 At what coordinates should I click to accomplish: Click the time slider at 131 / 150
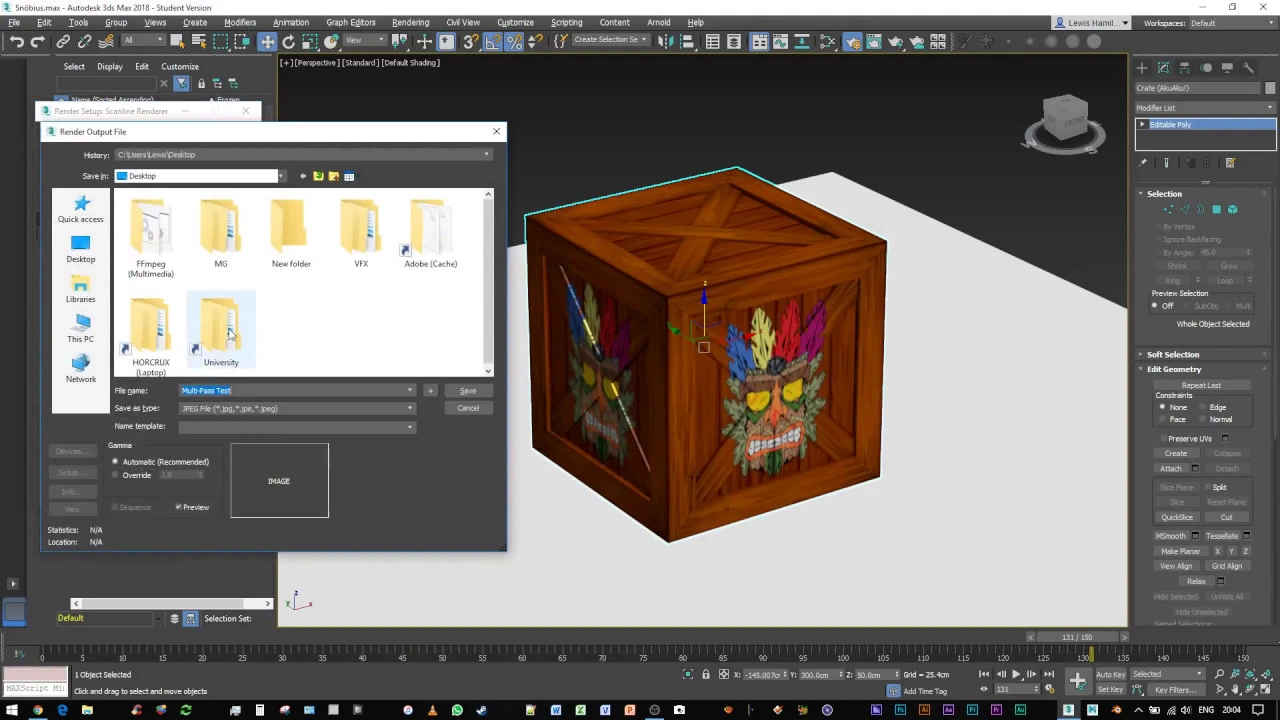[x=1077, y=637]
